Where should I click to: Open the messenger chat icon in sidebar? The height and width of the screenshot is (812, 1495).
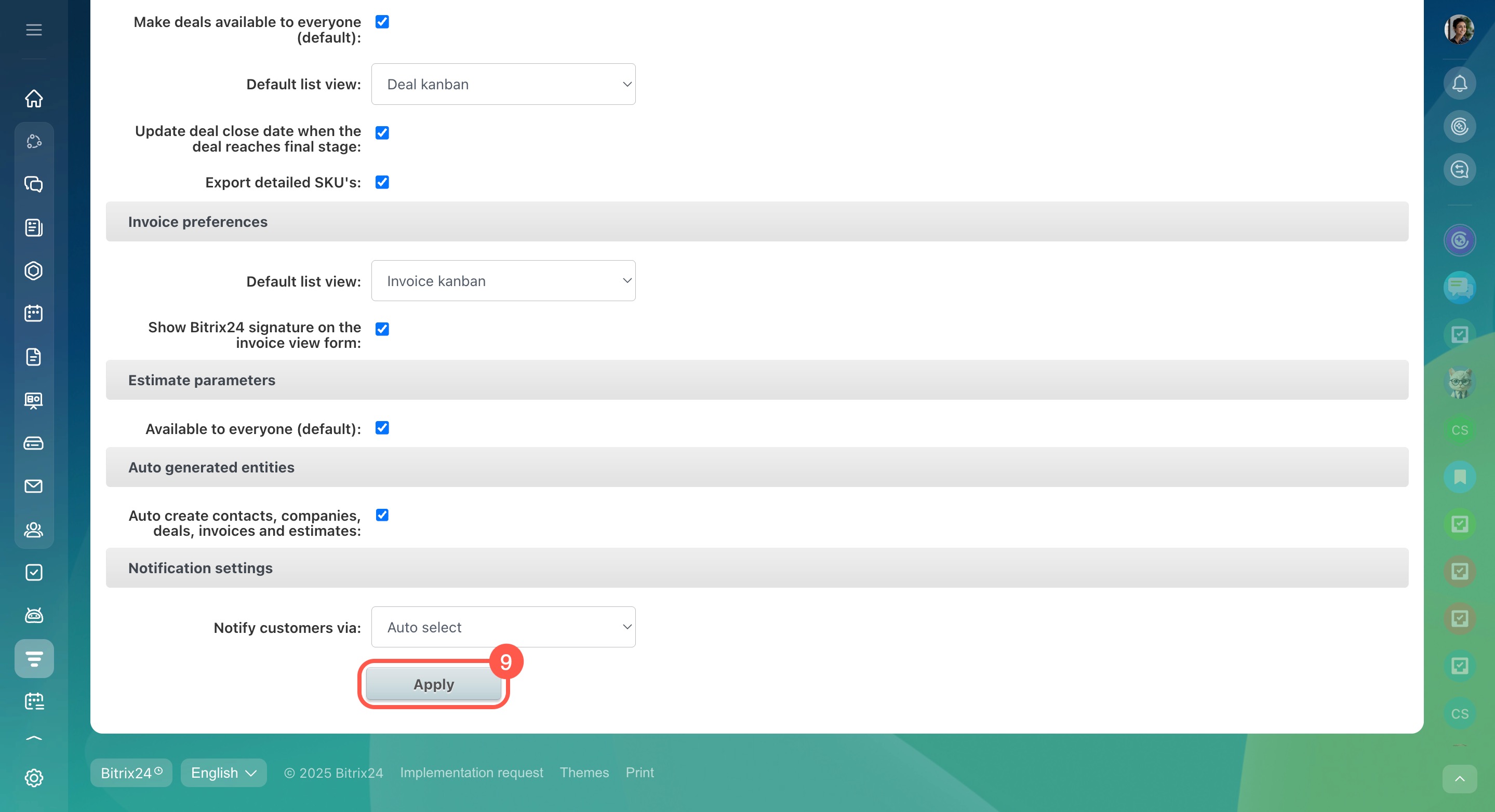(34, 184)
